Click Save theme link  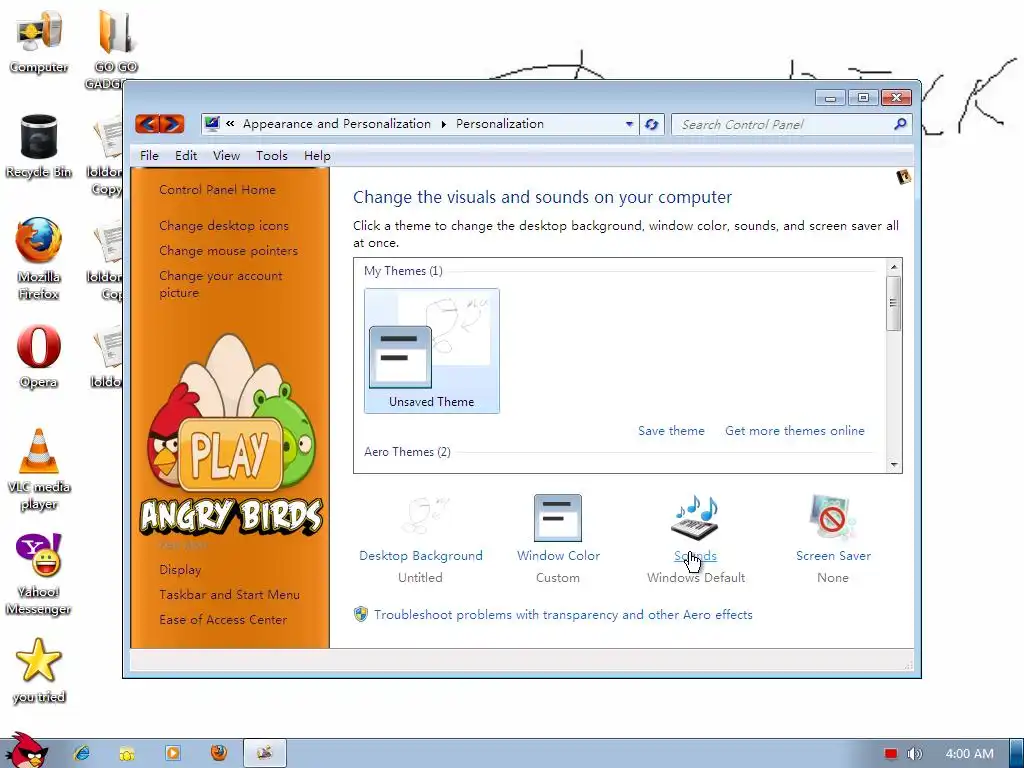671,430
